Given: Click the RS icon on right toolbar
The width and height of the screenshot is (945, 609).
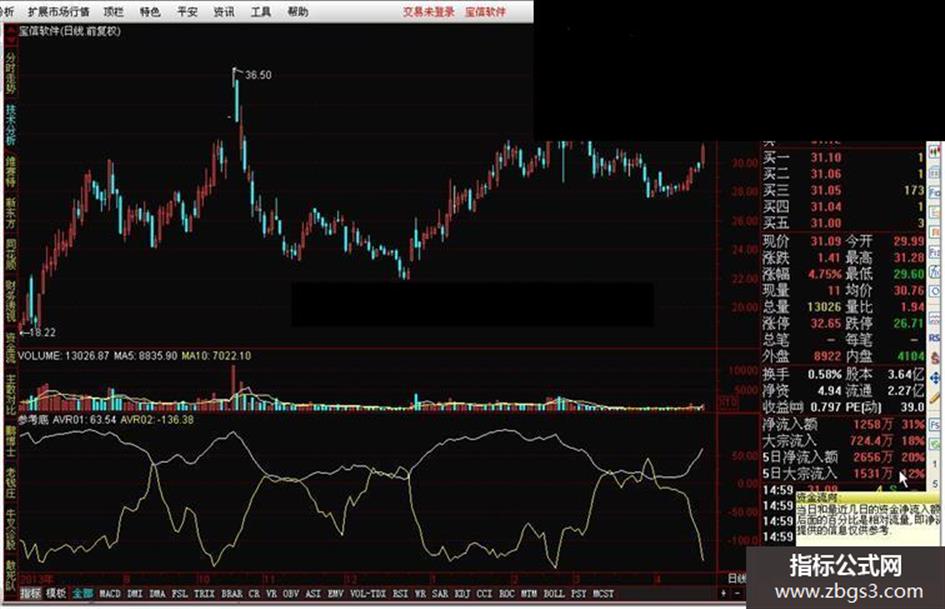Looking at the screenshot, I should (935, 338).
